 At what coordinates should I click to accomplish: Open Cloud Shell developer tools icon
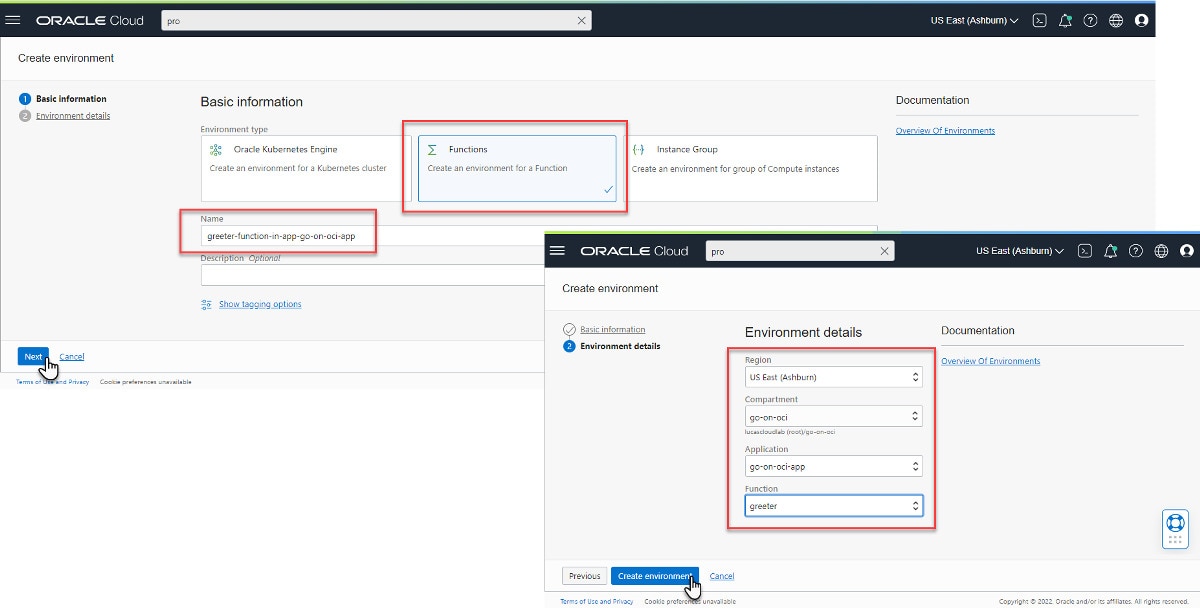(1039, 20)
